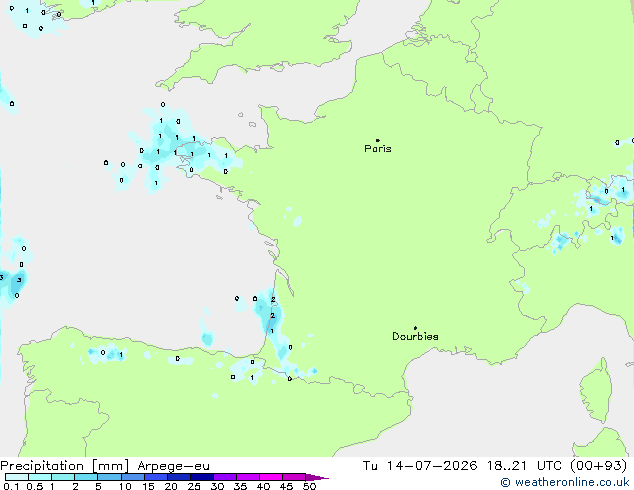Pick the 2–5 mm legend color swatch
This screenshot has width=634, height=490.
[86, 477]
